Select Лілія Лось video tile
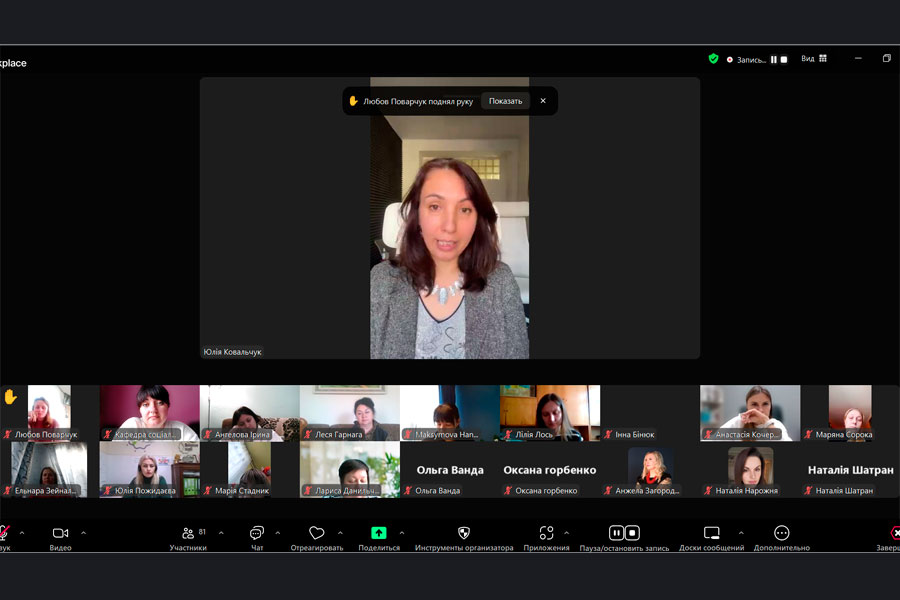Screen dimensions: 900x600 point(550,413)
